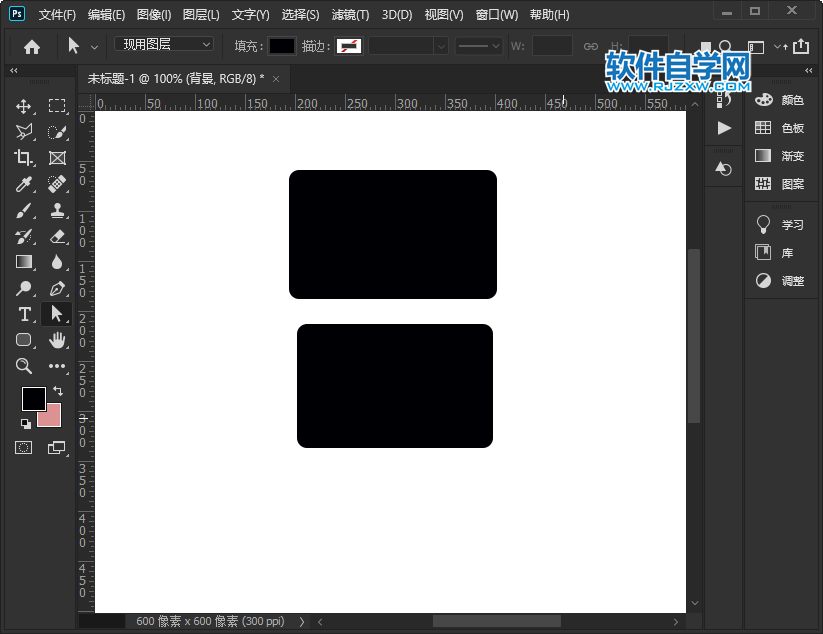Click the pink background color swatch
The height and width of the screenshot is (634, 823).
tap(50, 416)
